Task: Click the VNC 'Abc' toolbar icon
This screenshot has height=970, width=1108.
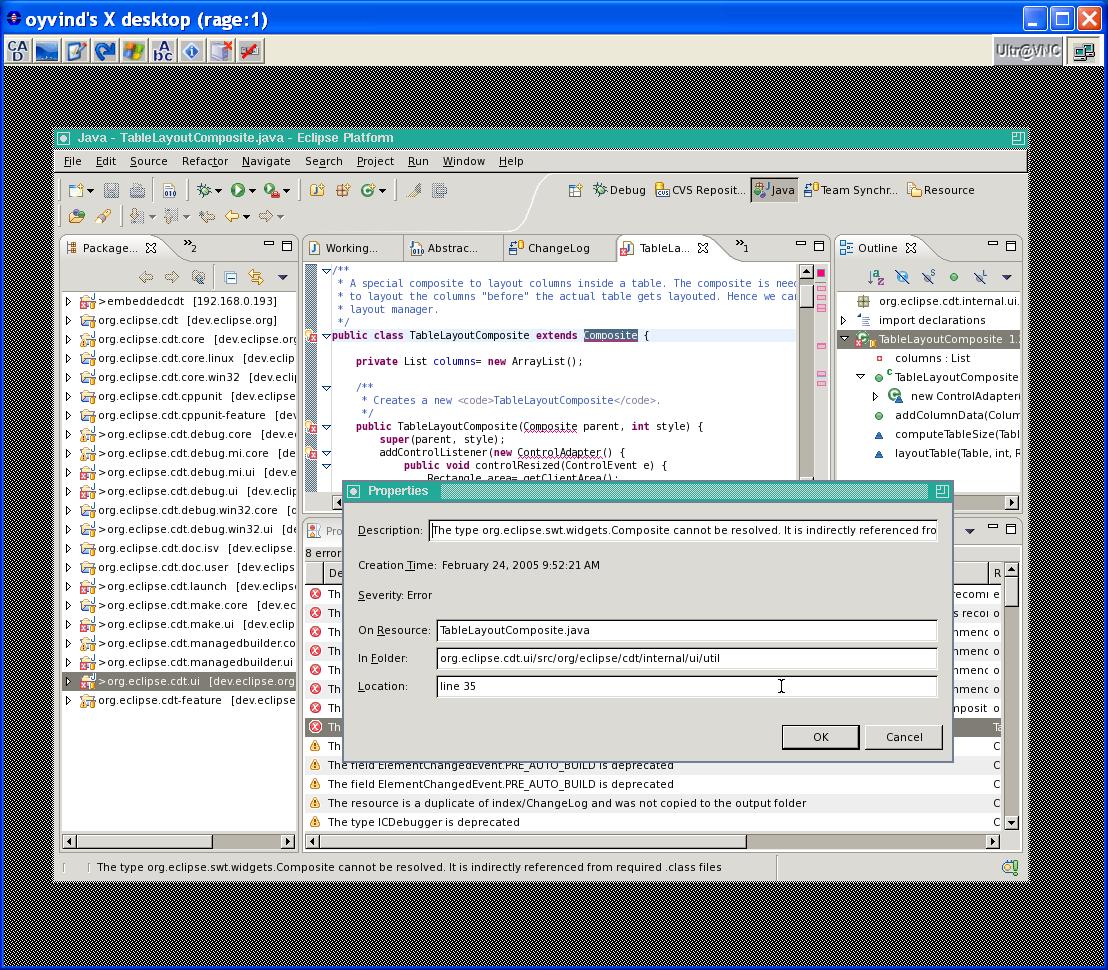Action: (x=163, y=51)
